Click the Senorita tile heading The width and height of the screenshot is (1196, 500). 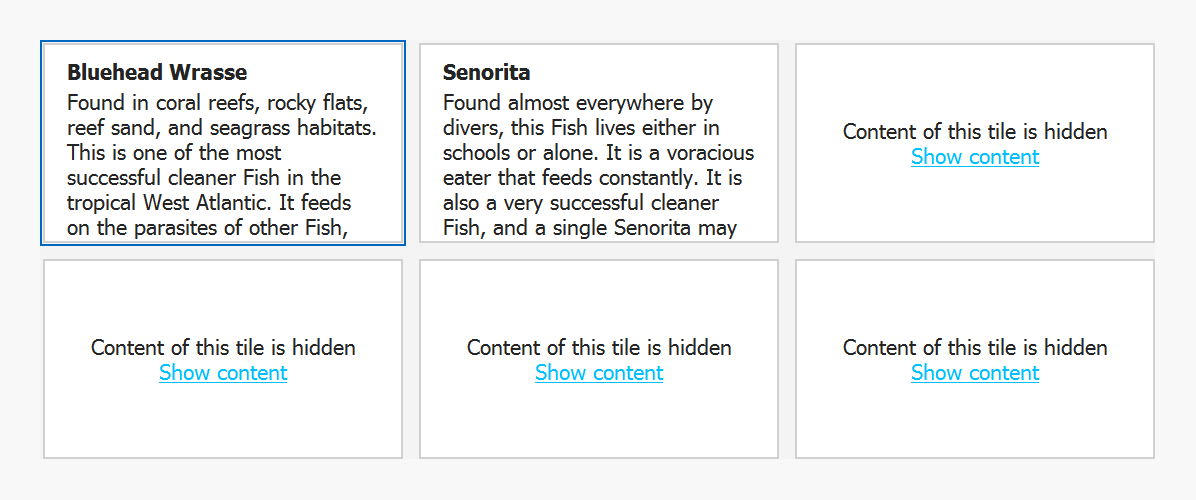486,73
